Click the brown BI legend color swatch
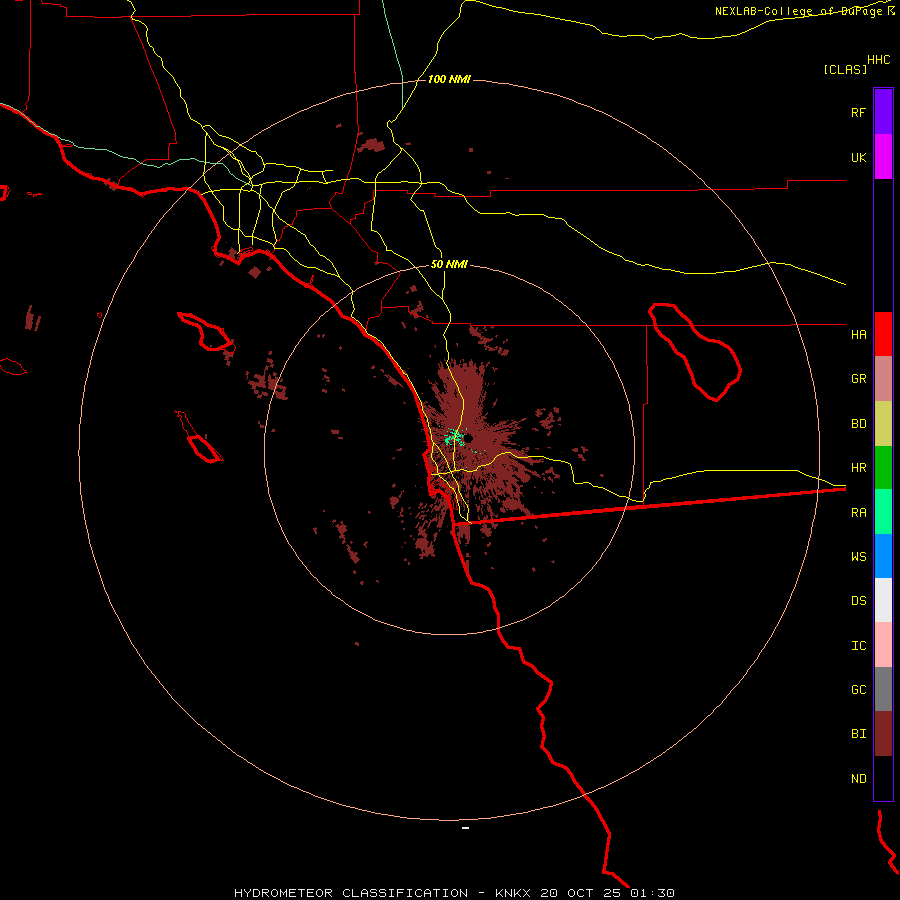 (883, 734)
